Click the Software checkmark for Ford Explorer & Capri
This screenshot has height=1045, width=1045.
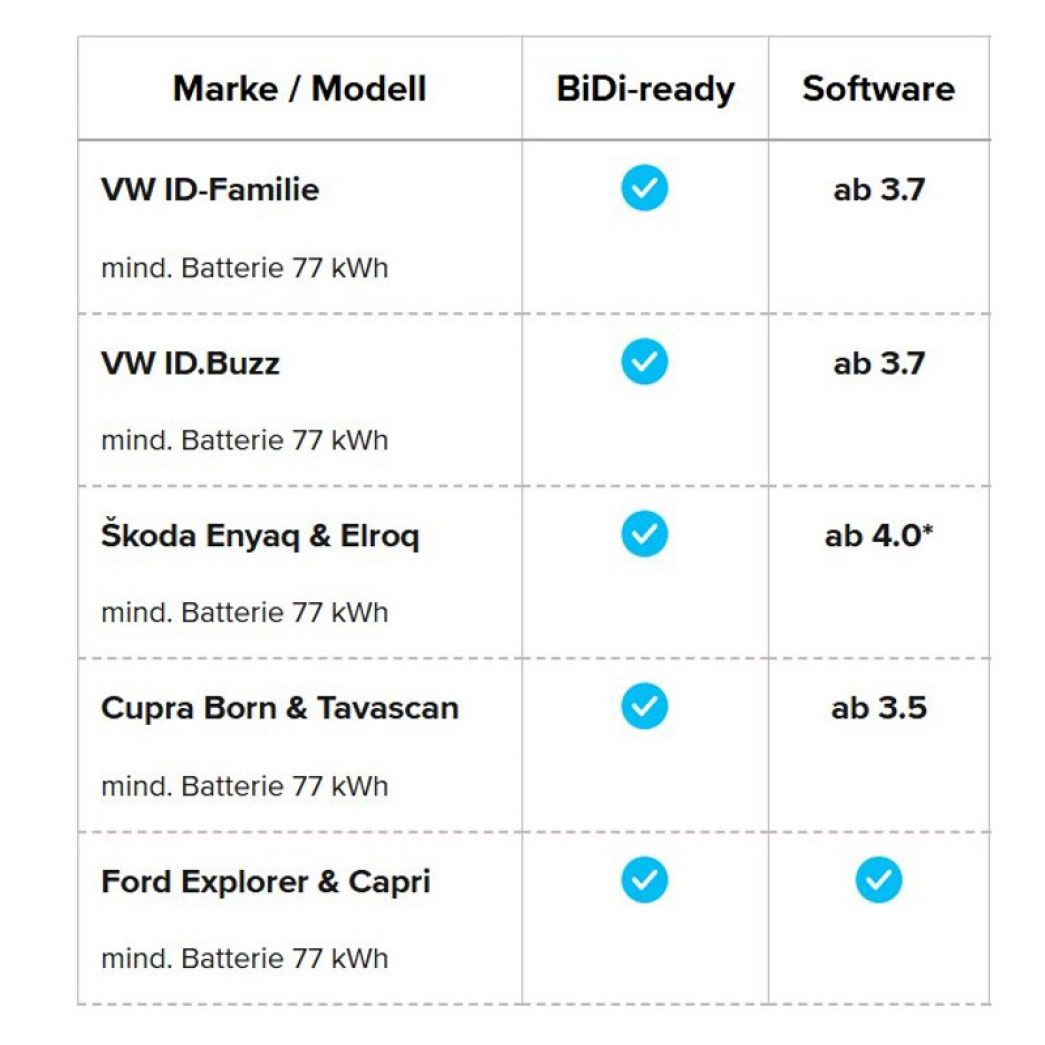pyautogui.click(x=879, y=880)
